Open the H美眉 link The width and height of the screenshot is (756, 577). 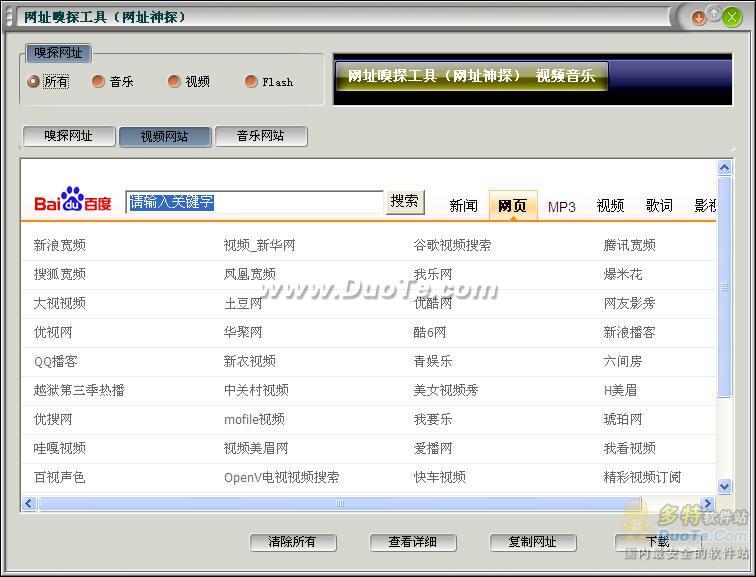(x=621, y=390)
